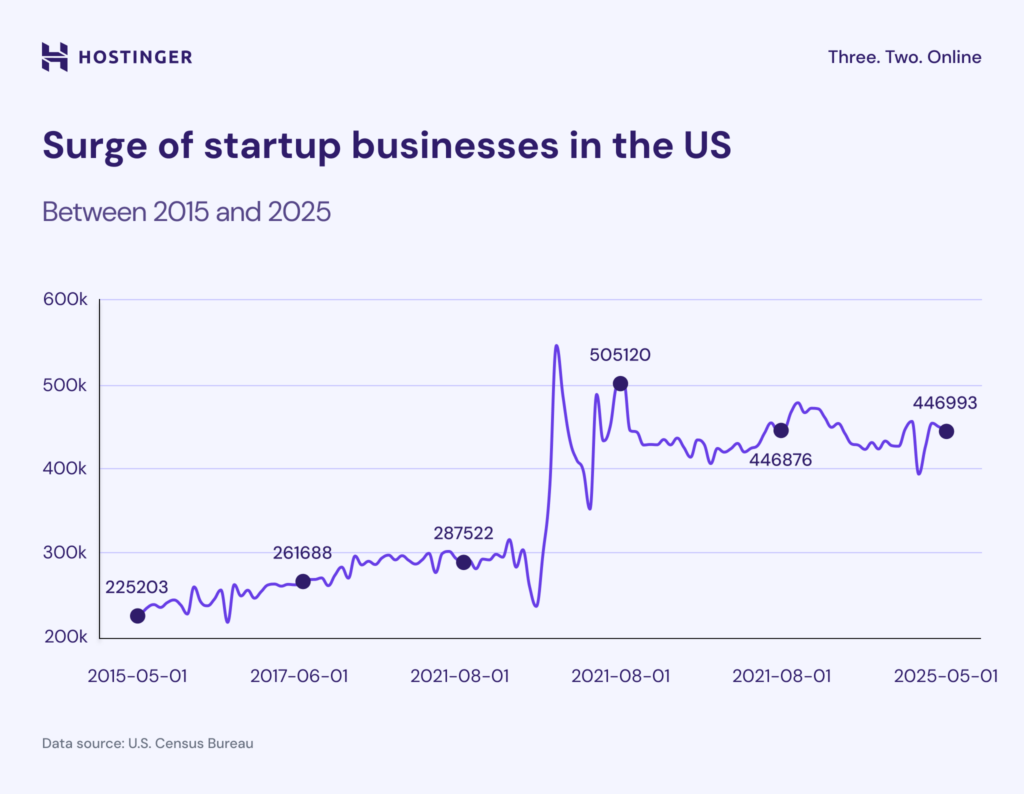
Task: Select the 446993 final data point
Action: tap(946, 431)
